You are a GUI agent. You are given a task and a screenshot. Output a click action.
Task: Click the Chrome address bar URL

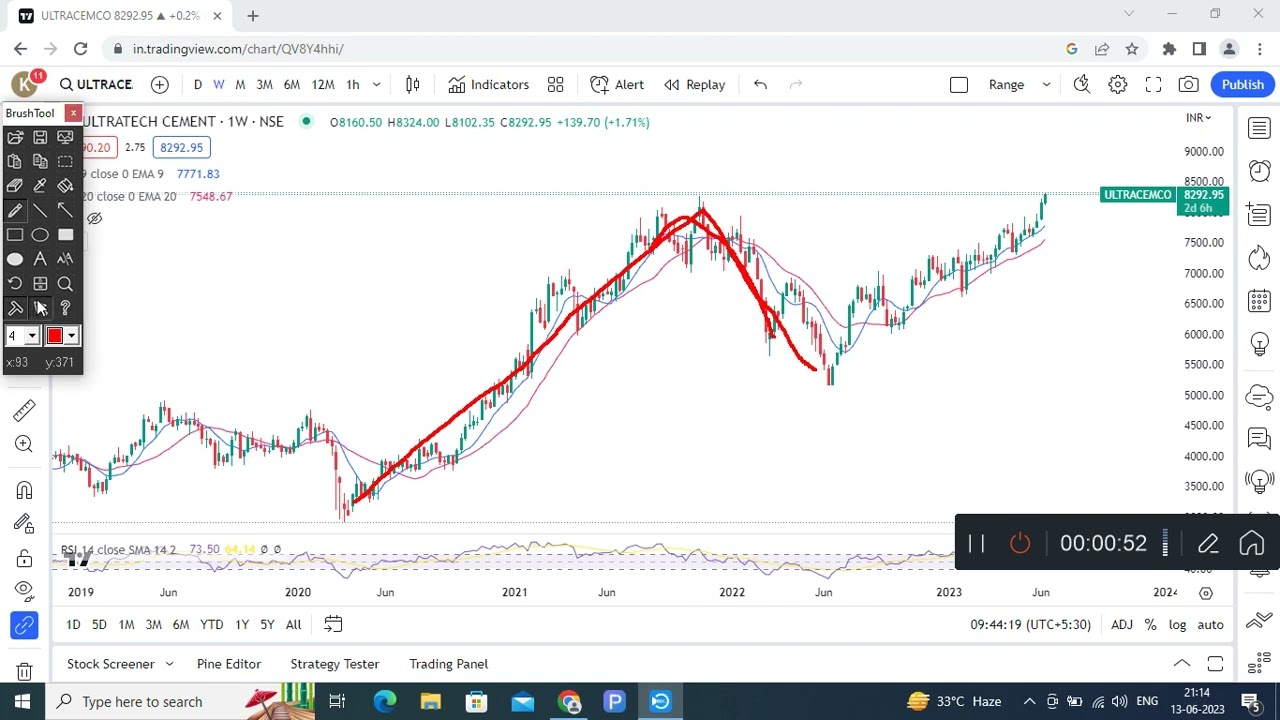[238, 49]
